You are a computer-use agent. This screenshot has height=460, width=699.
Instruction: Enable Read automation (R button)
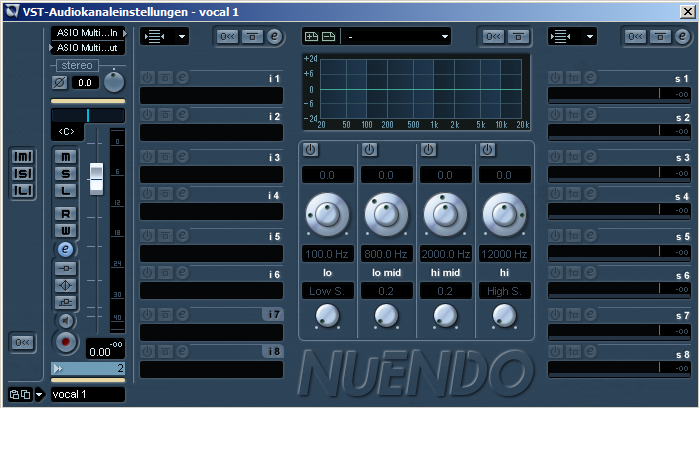tap(66, 214)
